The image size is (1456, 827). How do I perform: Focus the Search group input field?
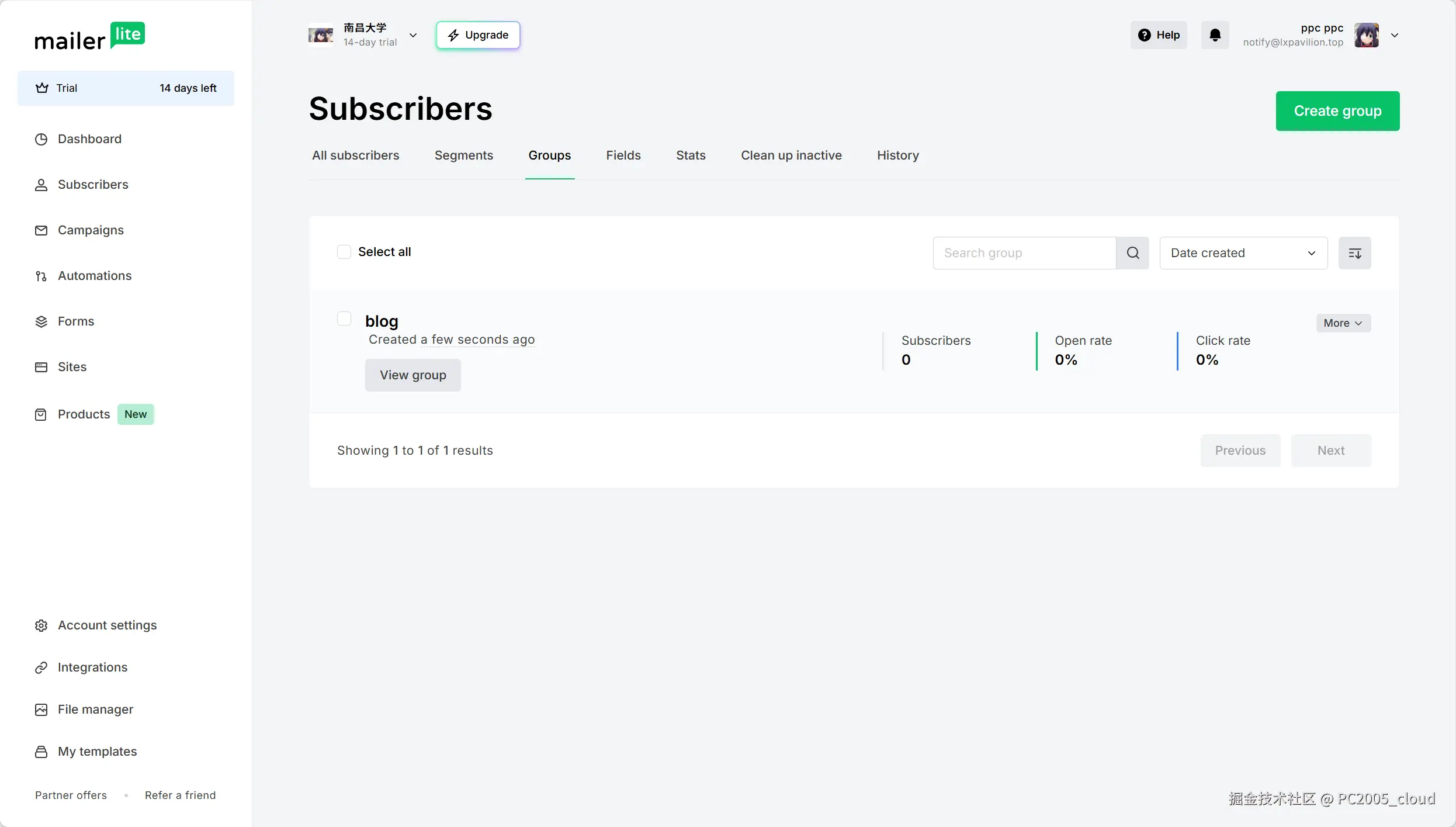(x=1024, y=253)
